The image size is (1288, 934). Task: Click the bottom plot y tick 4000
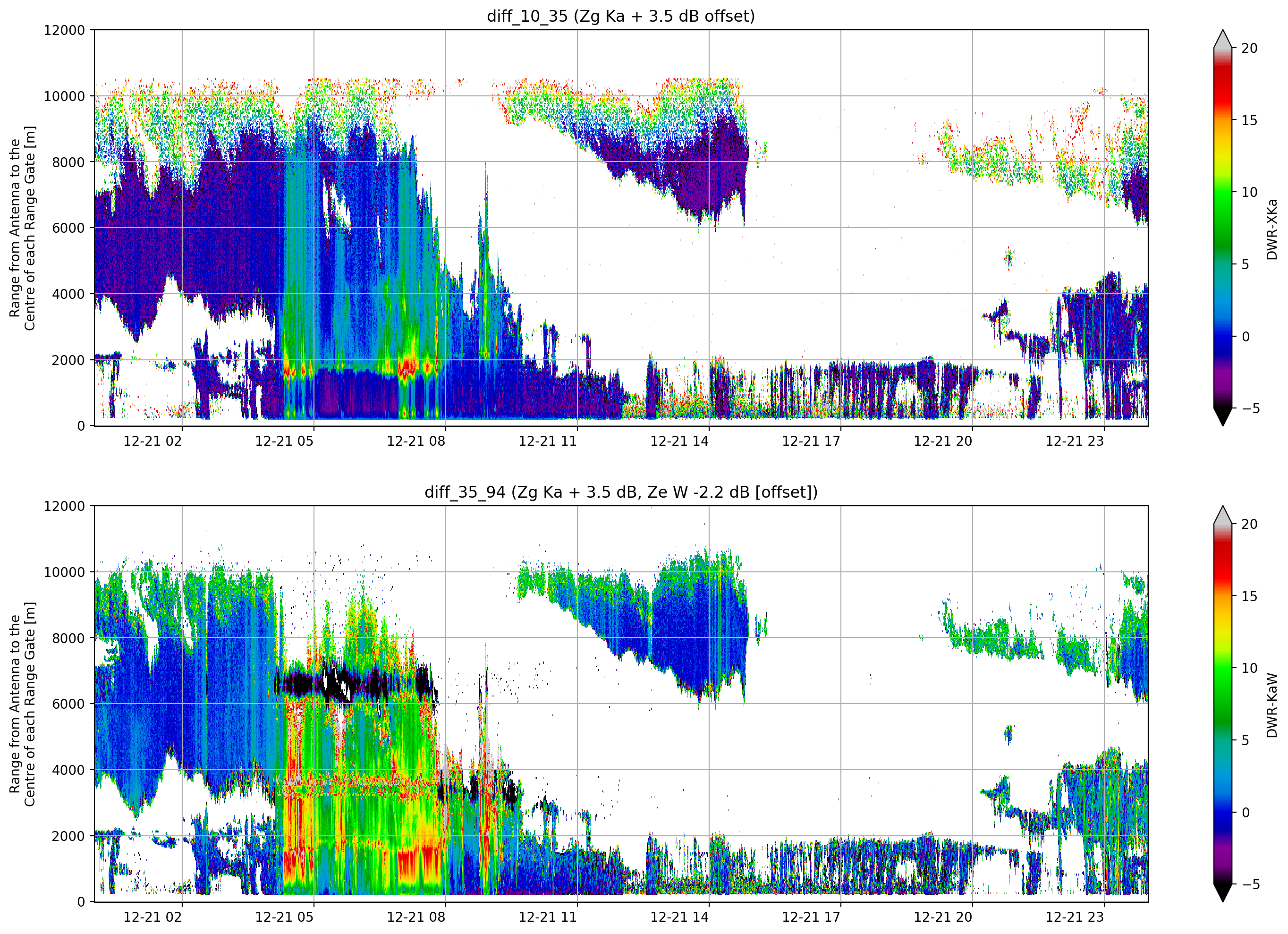click(68, 770)
